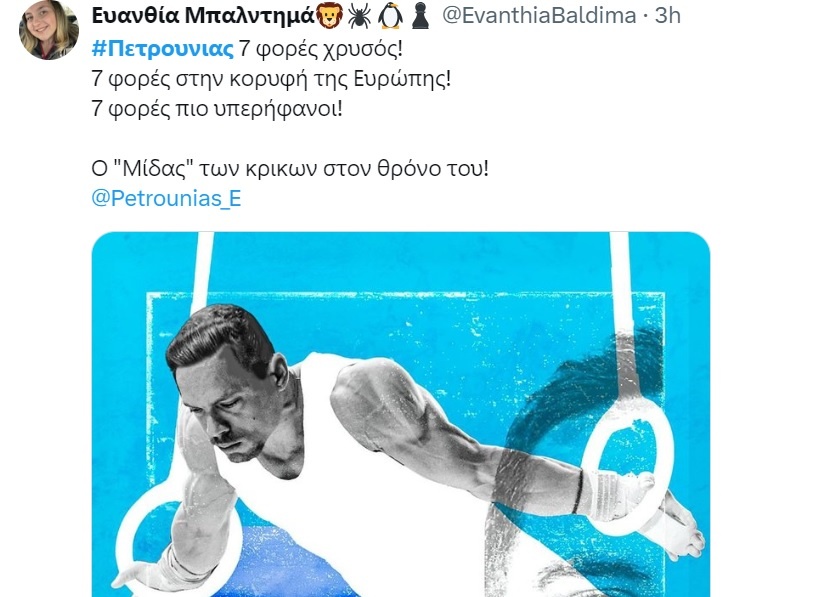This screenshot has width=823, height=597.
Task: Click the lion emoji in display name
Action: pos(329,16)
